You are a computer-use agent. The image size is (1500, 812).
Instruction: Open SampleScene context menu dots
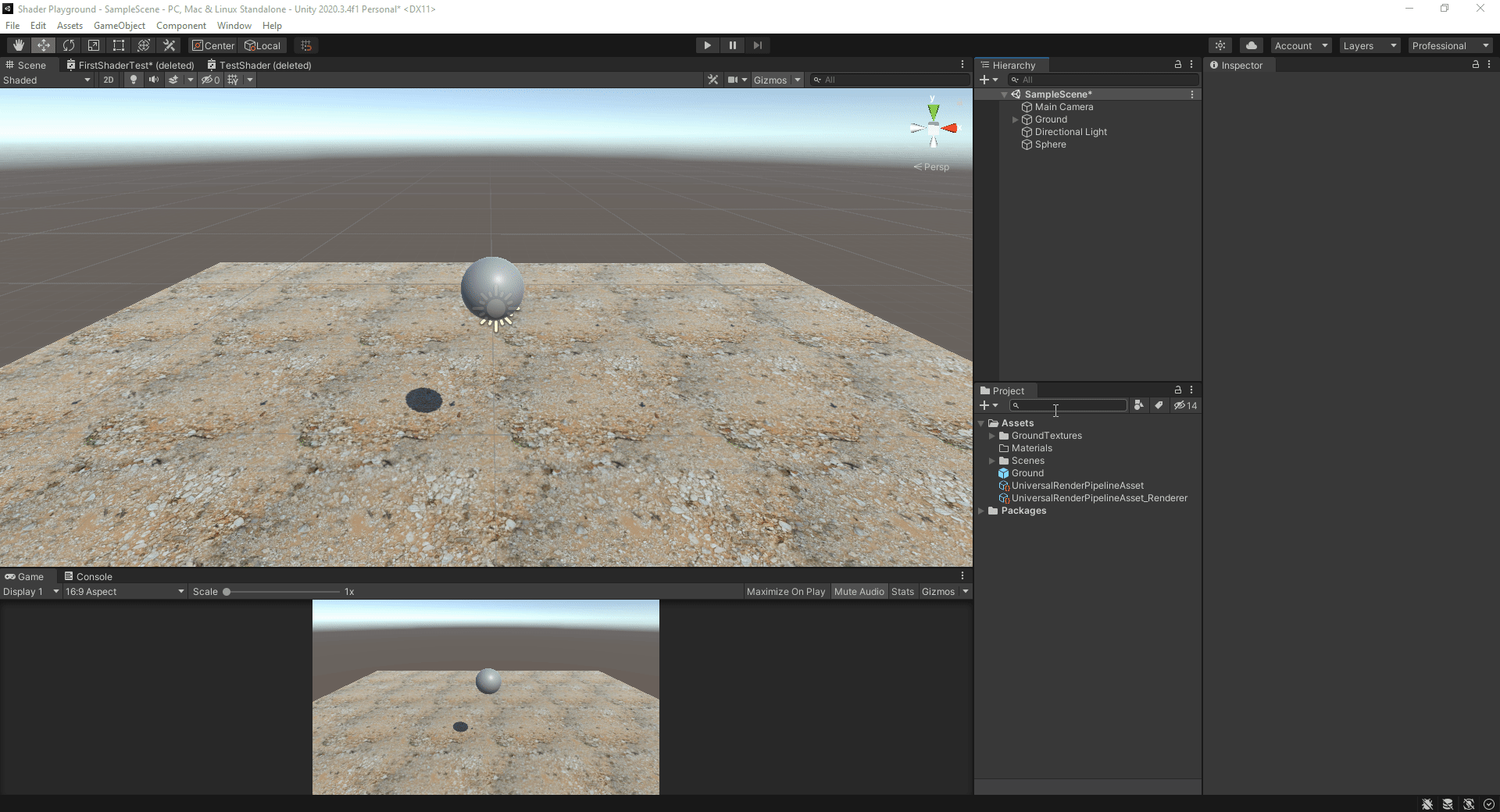click(1192, 94)
